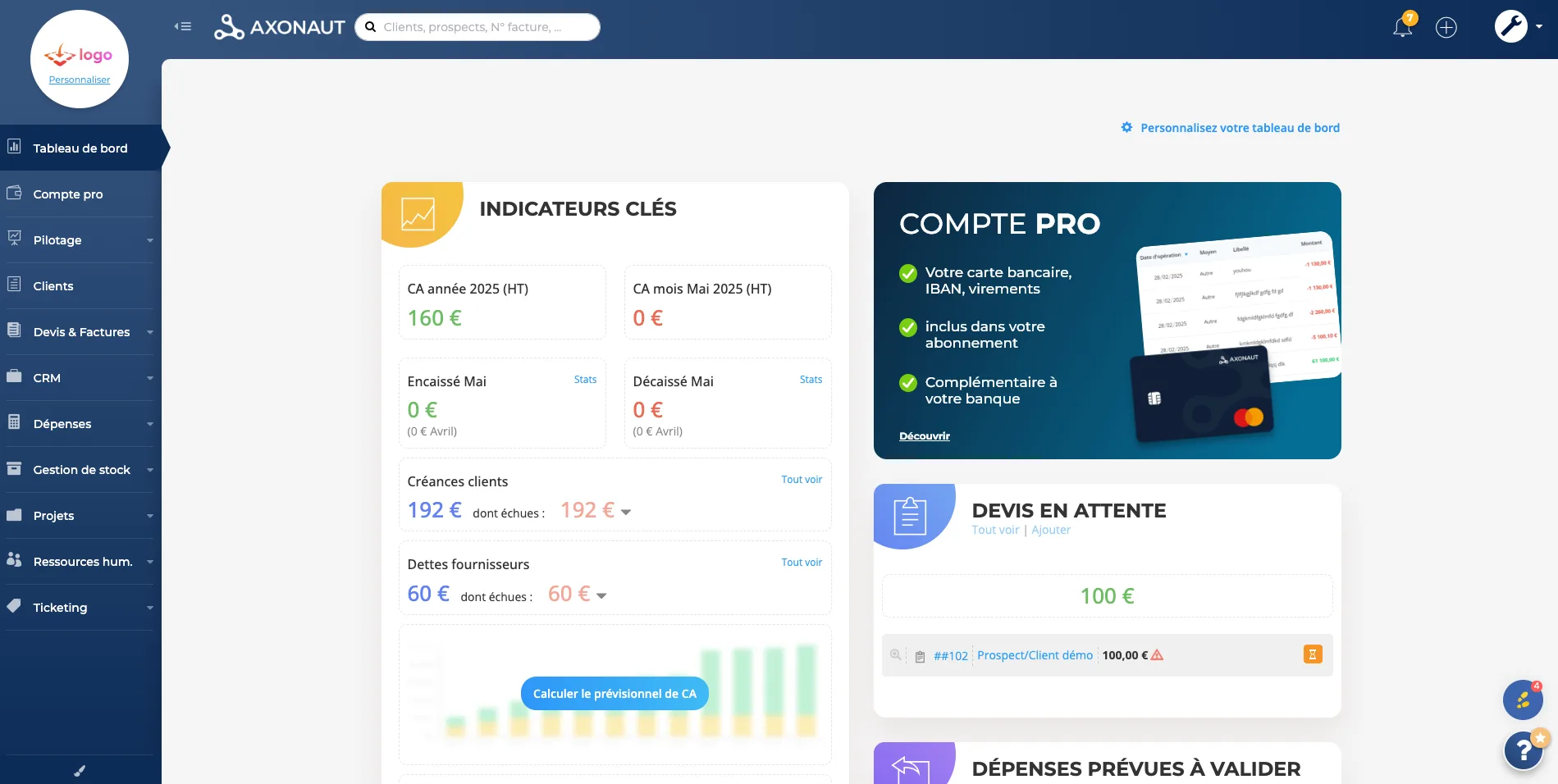Click the 60 € Dettes fournisseurs amount
Image resolution: width=1558 pixels, height=784 pixels.
pos(428,594)
